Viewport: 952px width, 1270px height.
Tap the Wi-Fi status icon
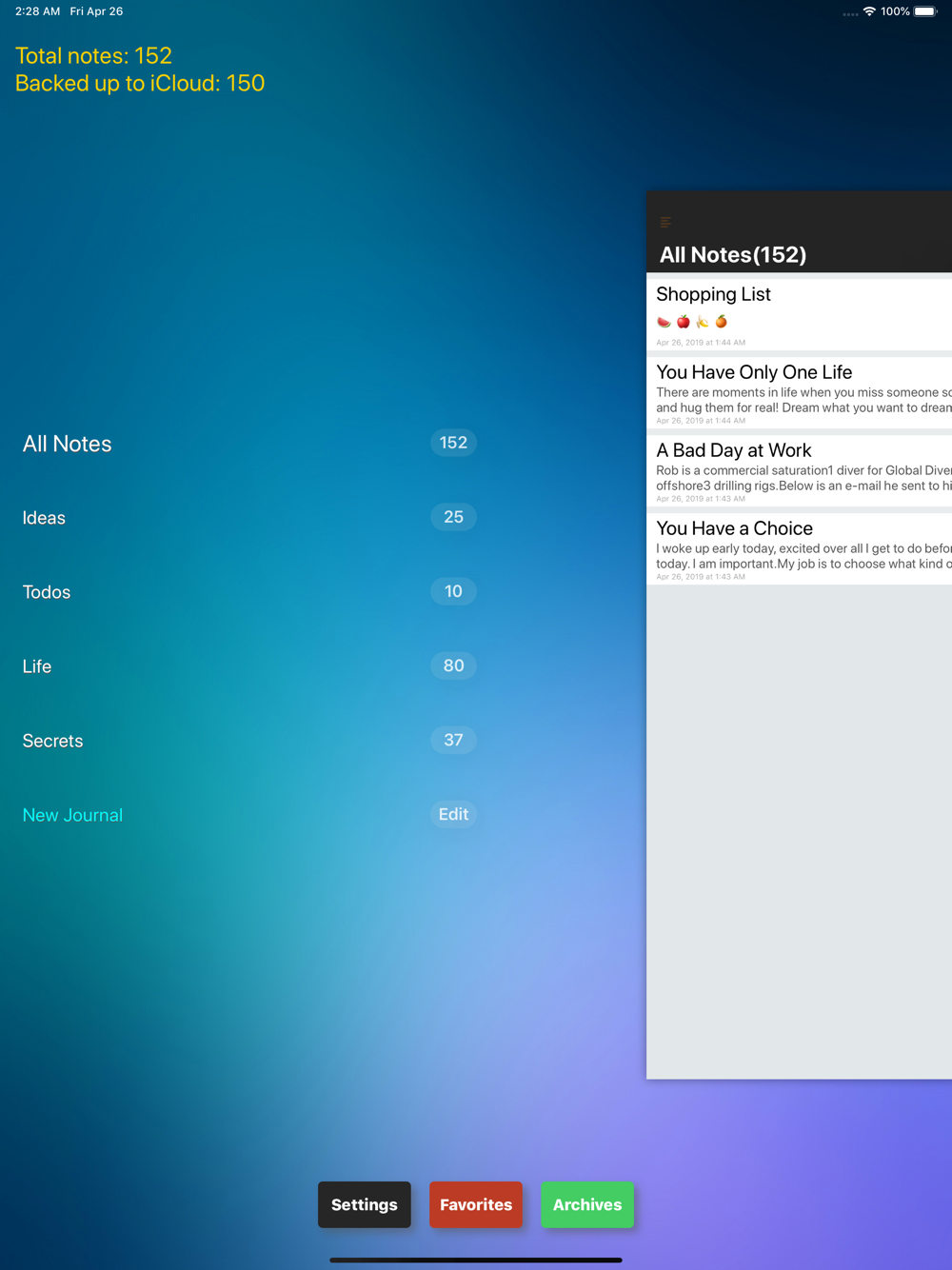click(869, 11)
